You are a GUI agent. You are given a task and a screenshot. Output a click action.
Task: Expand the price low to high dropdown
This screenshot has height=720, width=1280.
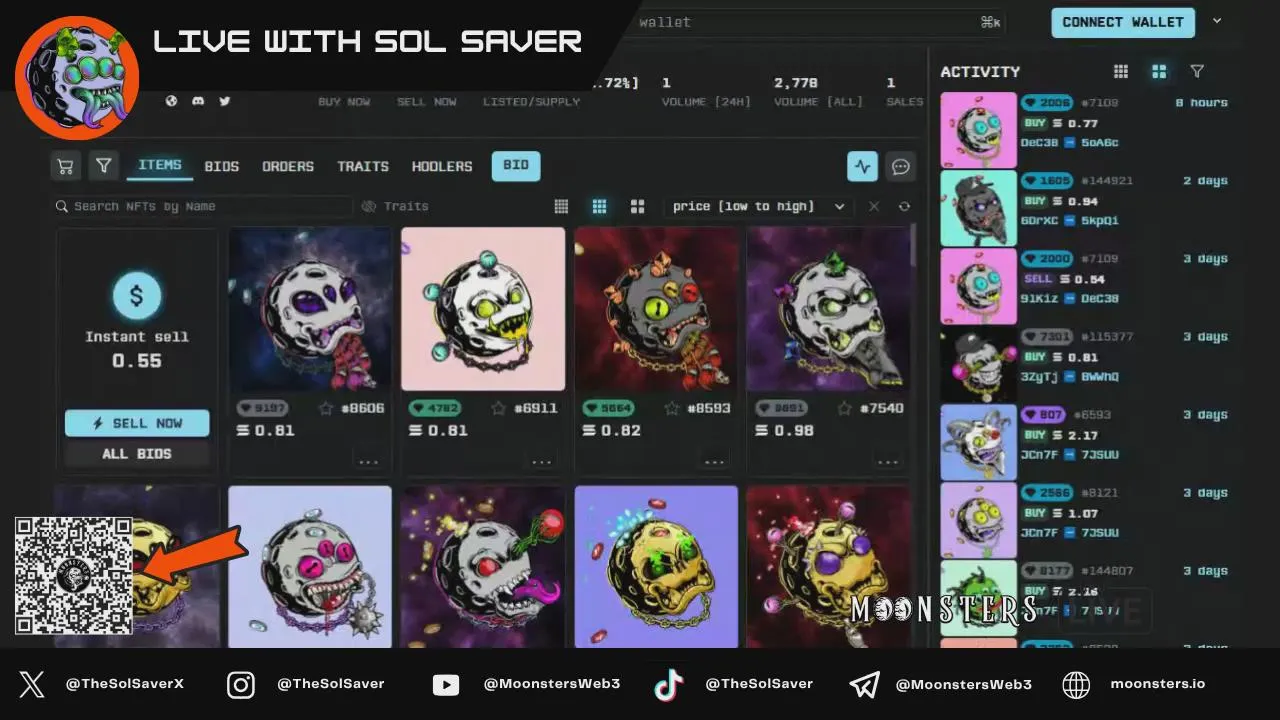pos(758,206)
